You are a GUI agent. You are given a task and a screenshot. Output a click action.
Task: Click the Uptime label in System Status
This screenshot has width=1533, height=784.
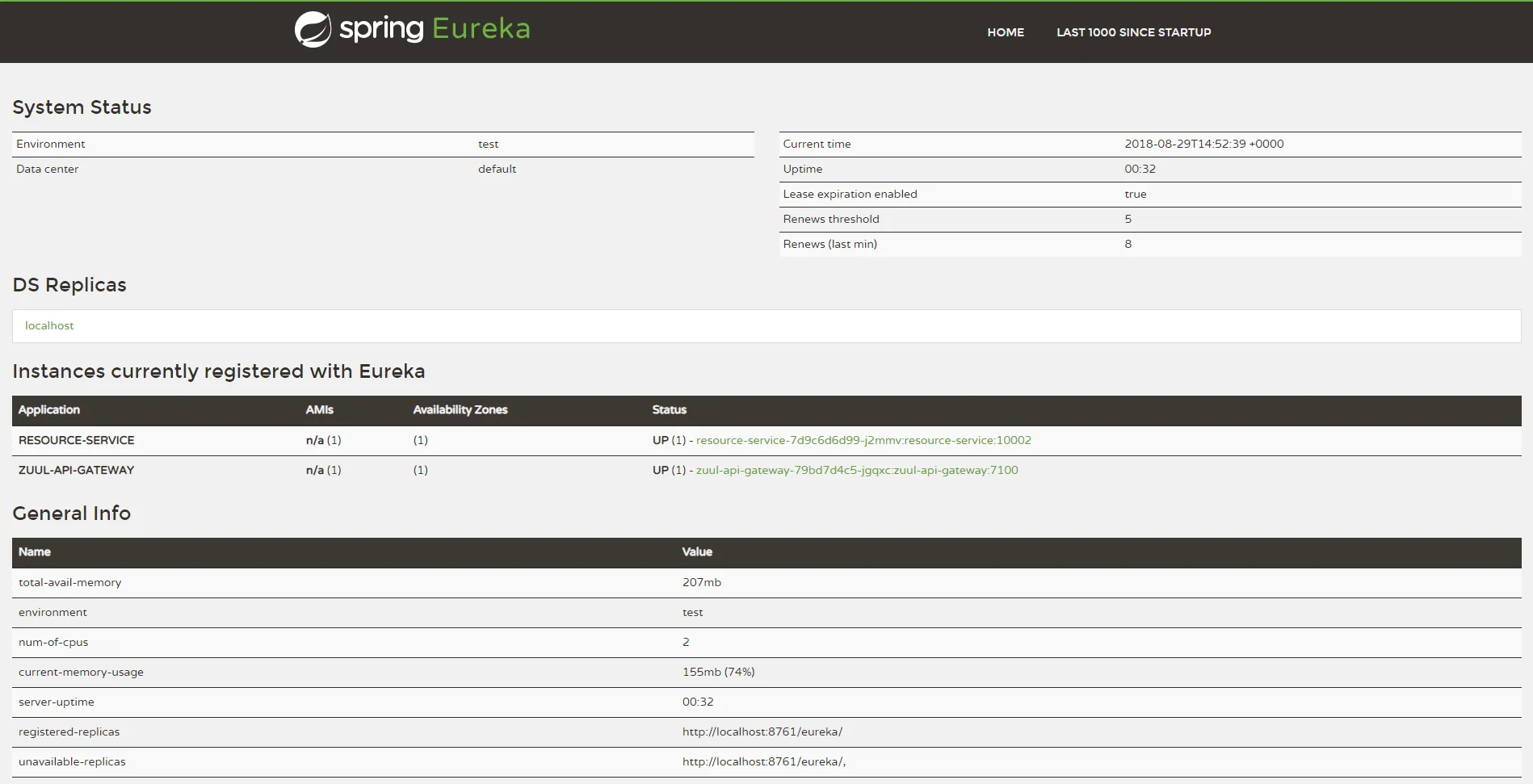tap(803, 169)
